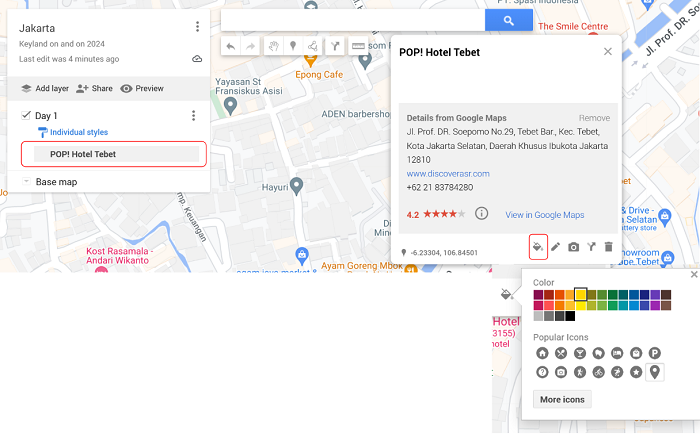
Task: Choose the dark maroon first swatch
Action: tap(538, 295)
